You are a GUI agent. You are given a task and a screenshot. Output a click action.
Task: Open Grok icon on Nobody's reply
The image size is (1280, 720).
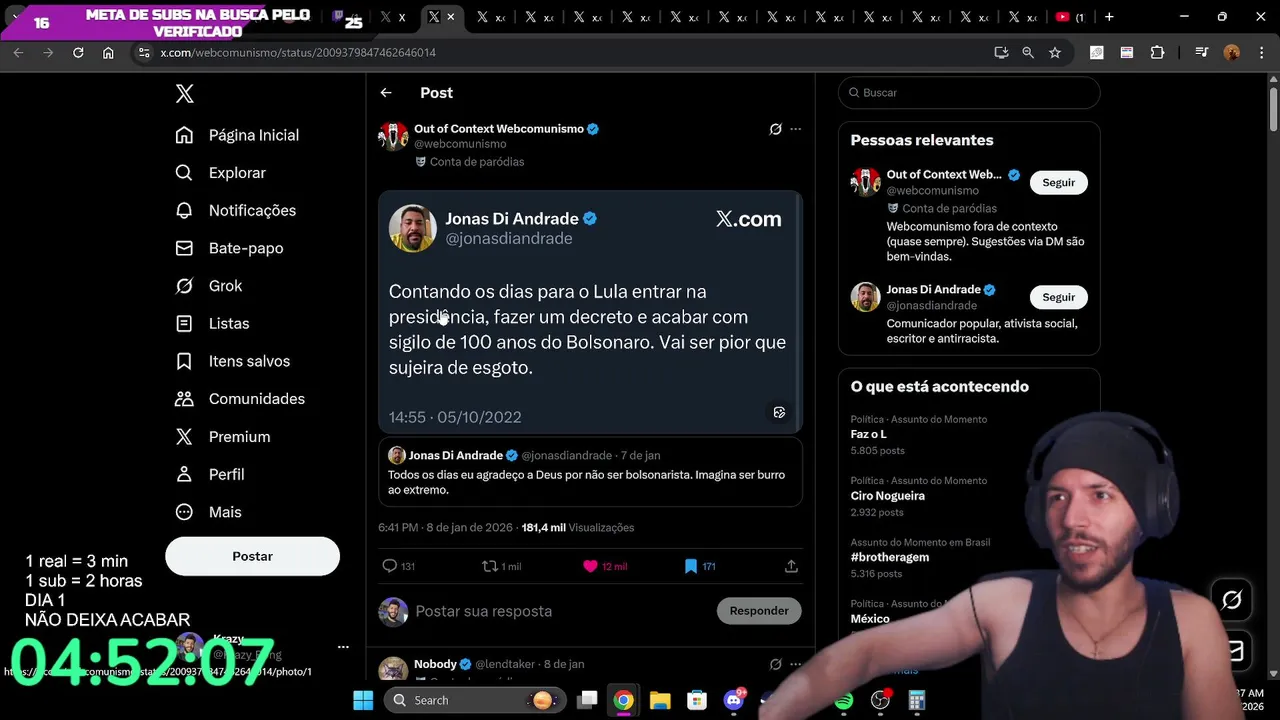pos(775,664)
